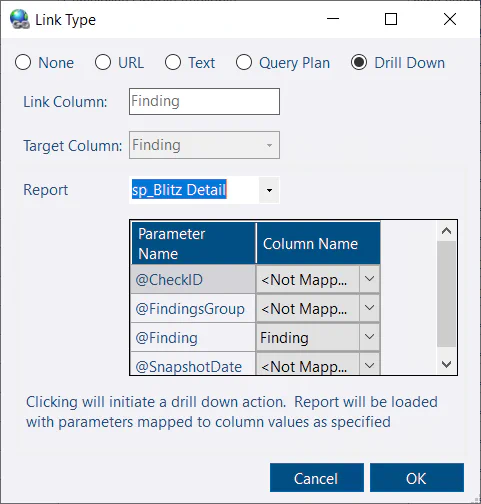
Task: Click the Parameter Name column header
Action: (x=194, y=243)
